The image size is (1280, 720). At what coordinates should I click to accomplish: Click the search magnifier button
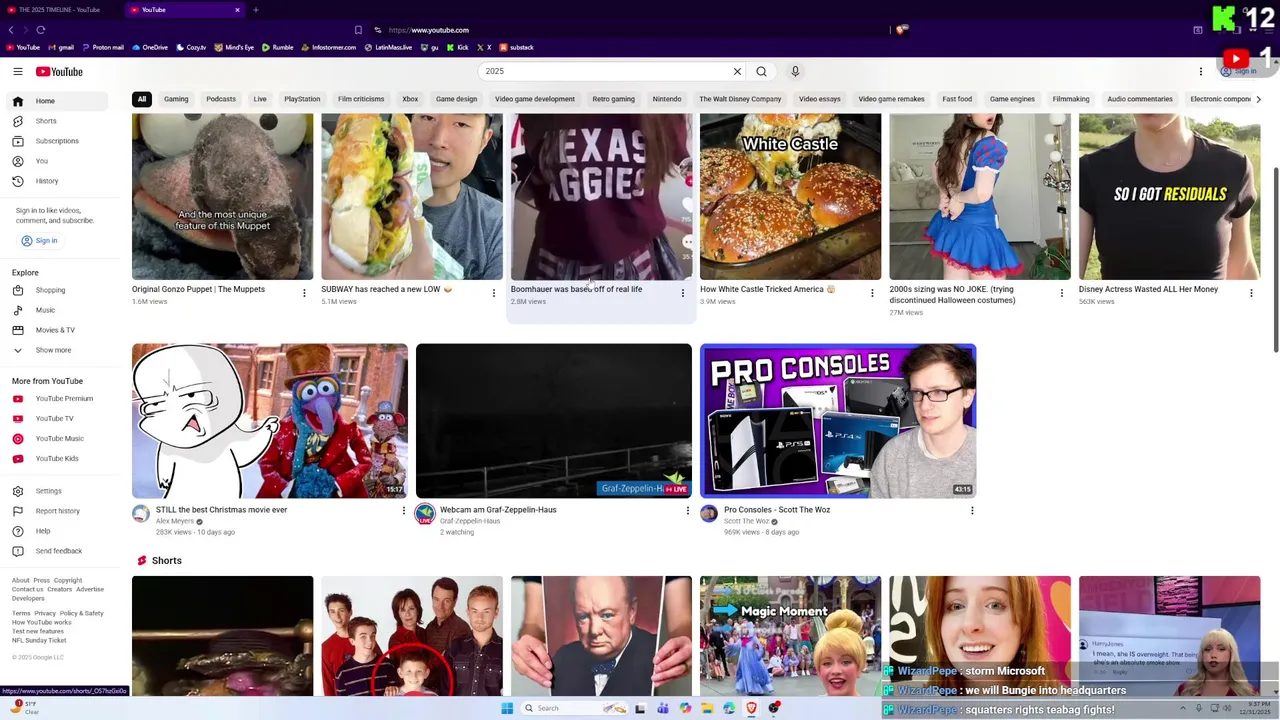(761, 71)
